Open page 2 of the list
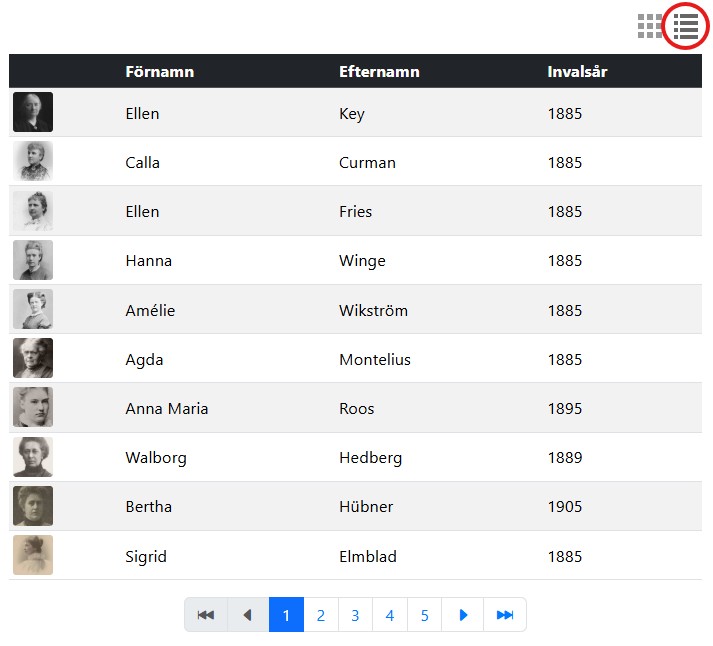713x646 pixels. pyautogui.click(x=320, y=615)
